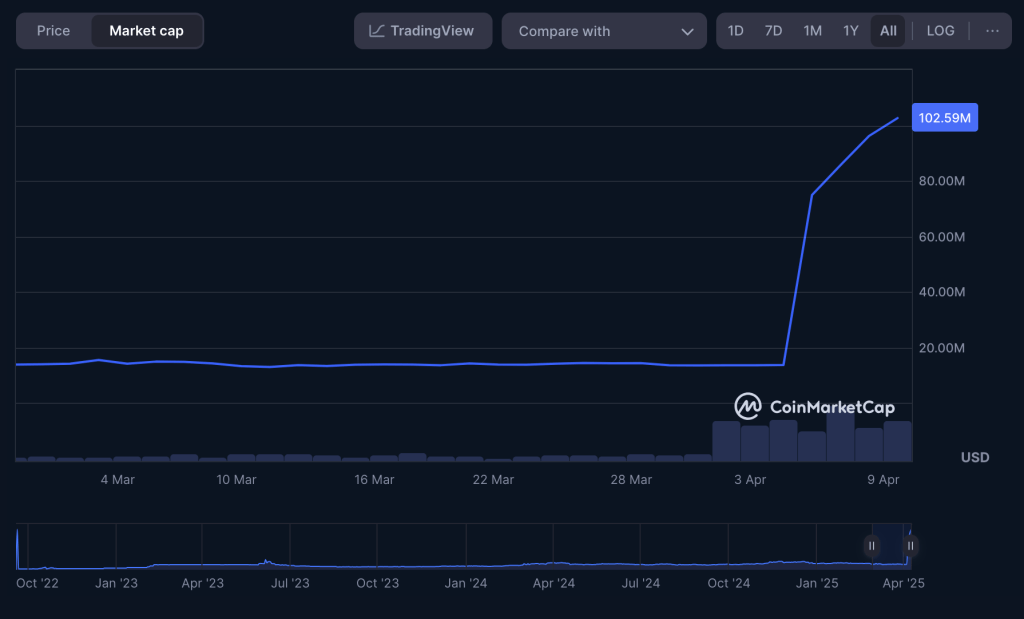Click the USD currency label
The image size is (1024, 619).
974,457
